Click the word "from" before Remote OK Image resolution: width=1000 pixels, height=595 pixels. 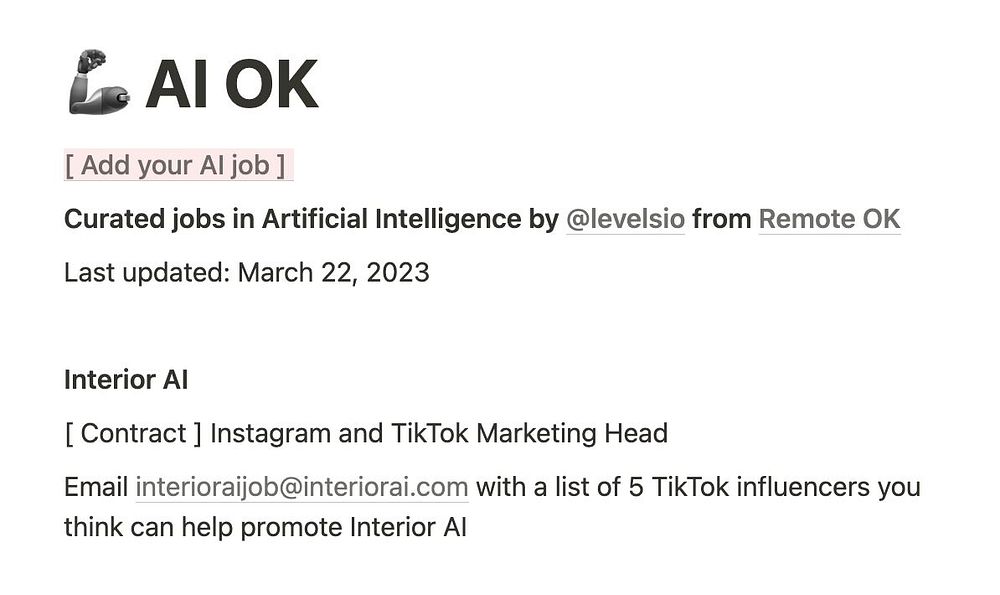[x=722, y=219]
